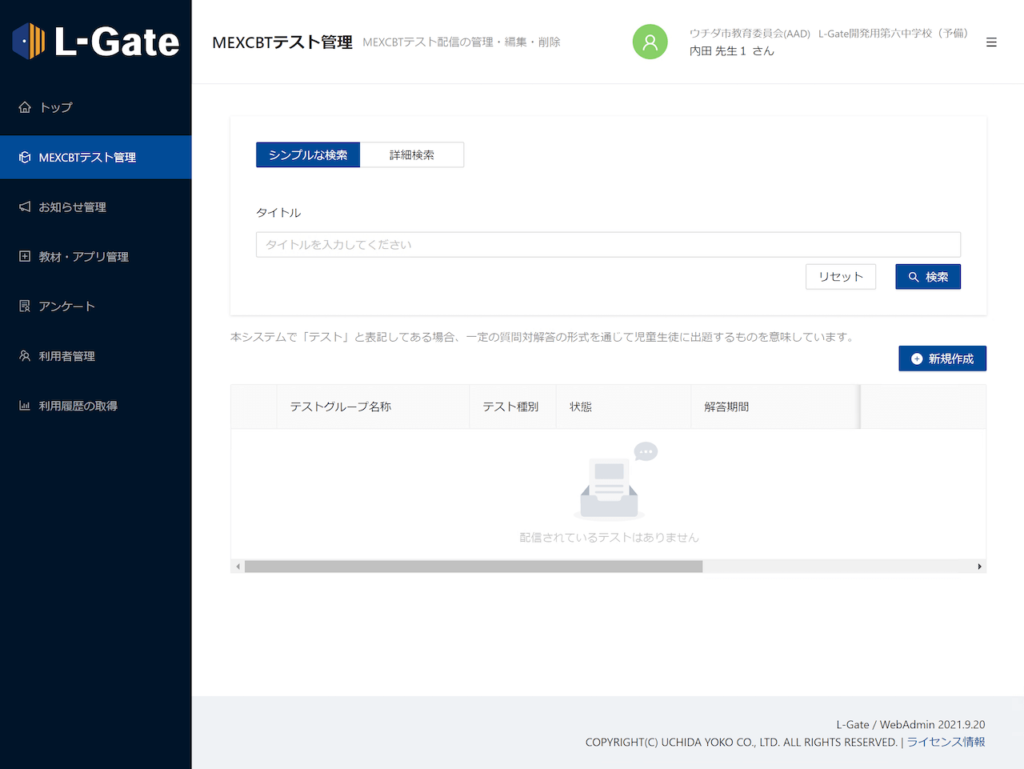Click the 検索 button label
The height and width of the screenshot is (769, 1024).
[937, 277]
